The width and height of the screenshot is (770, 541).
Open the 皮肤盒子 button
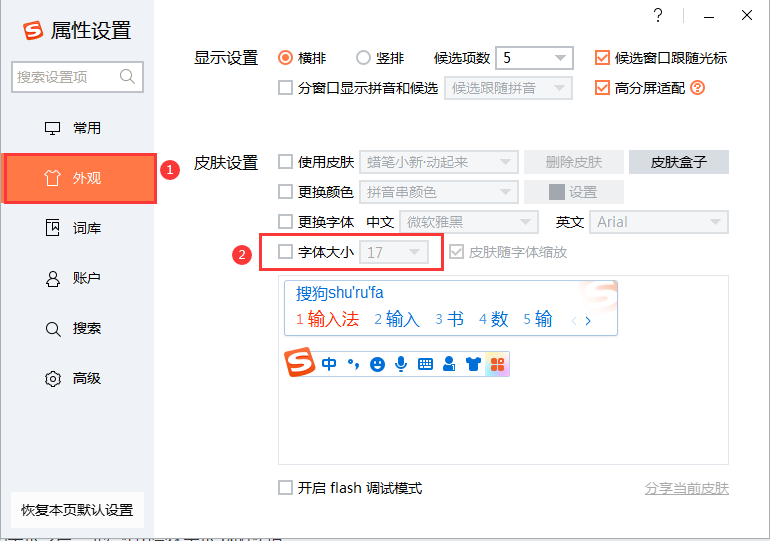(x=679, y=162)
